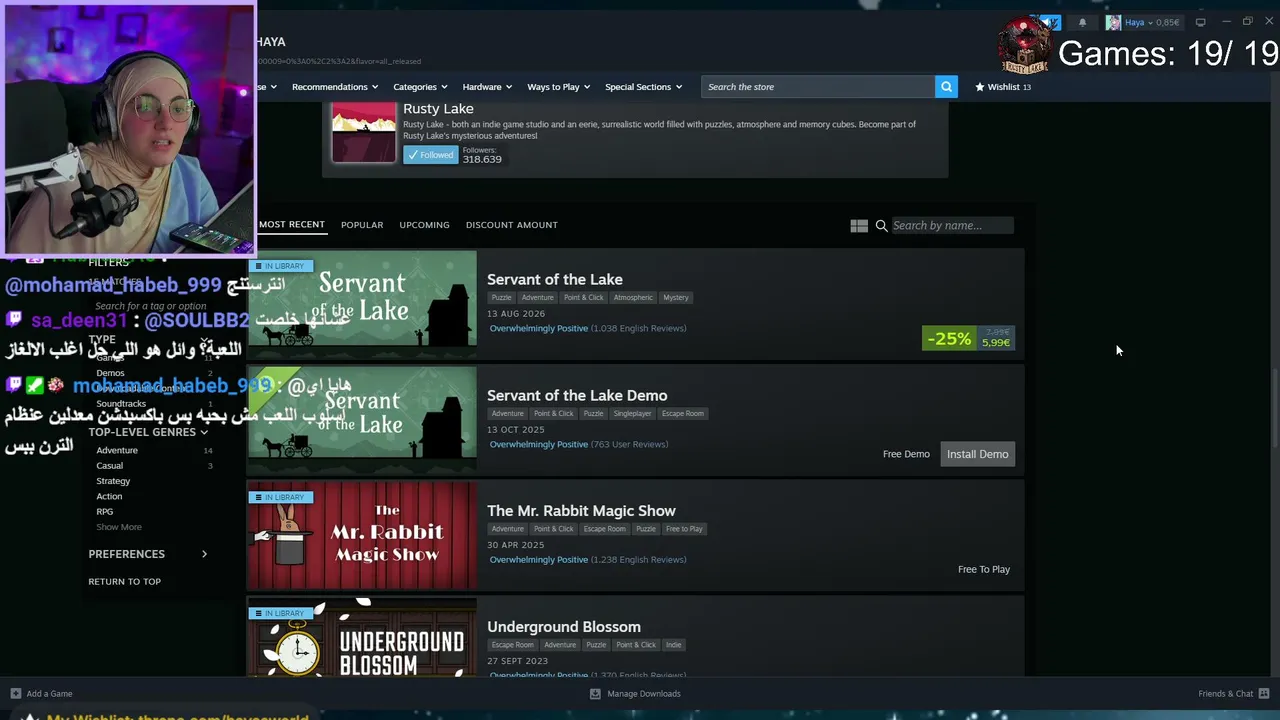Image resolution: width=1280 pixels, height=720 pixels.
Task: Click the Haya profile avatar
Action: (x=1113, y=22)
